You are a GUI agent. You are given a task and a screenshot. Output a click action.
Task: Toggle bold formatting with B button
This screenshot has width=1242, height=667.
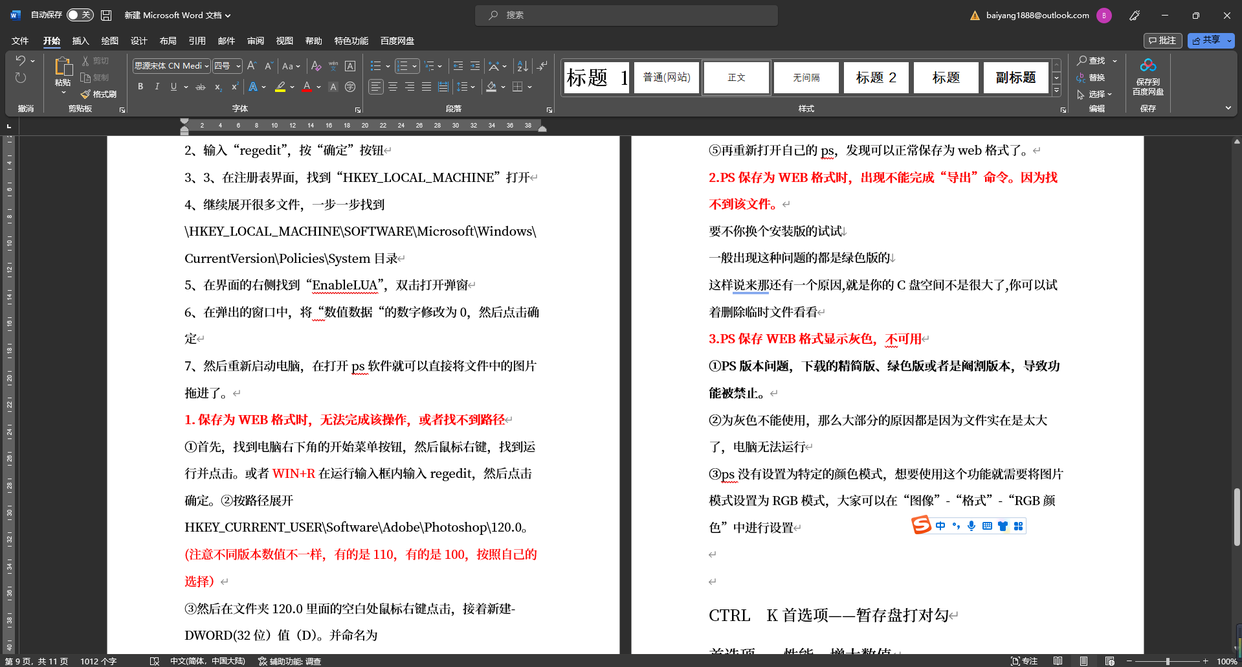tap(140, 87)
